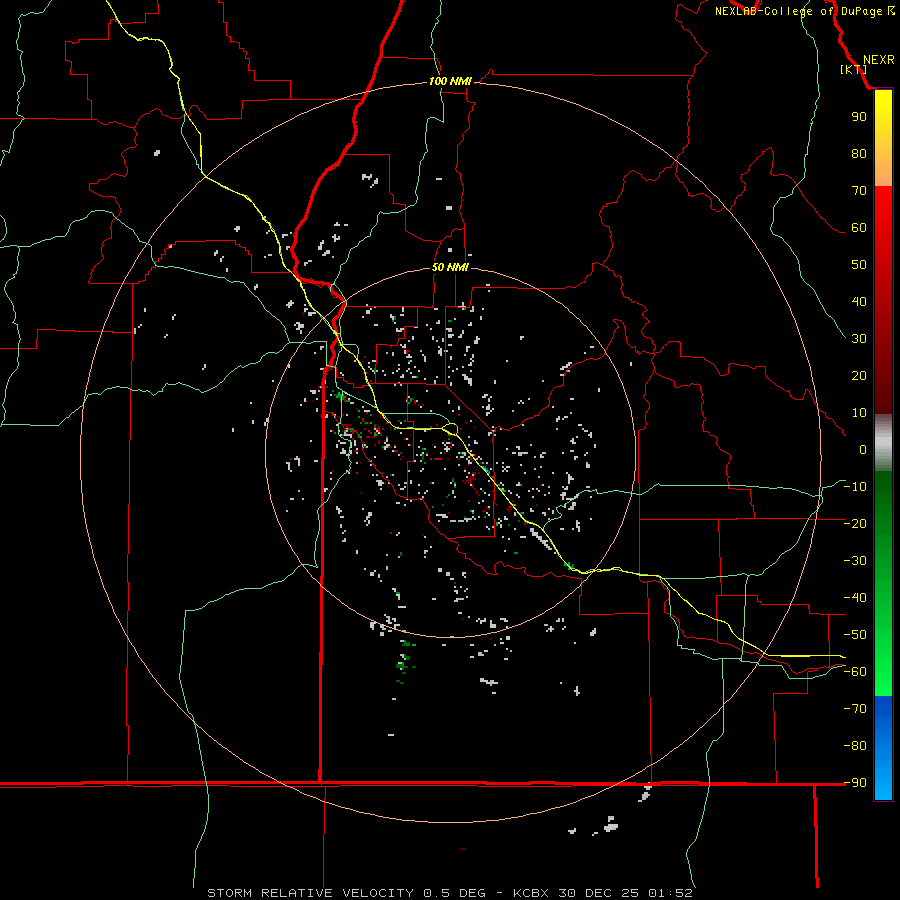900x900 pixels.
Task: Click the -60 value on velocity scale
Action: click(x=855, y=672)
